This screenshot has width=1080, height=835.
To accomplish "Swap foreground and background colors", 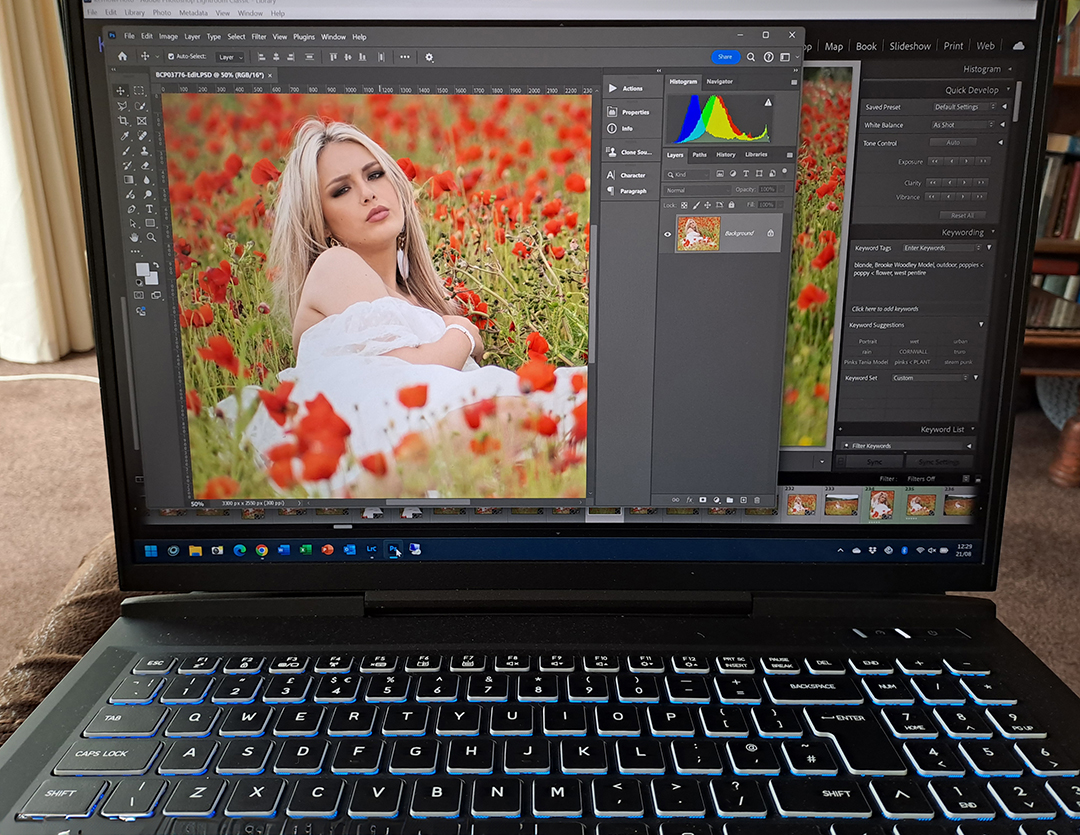I will click(x=156, y=265).
